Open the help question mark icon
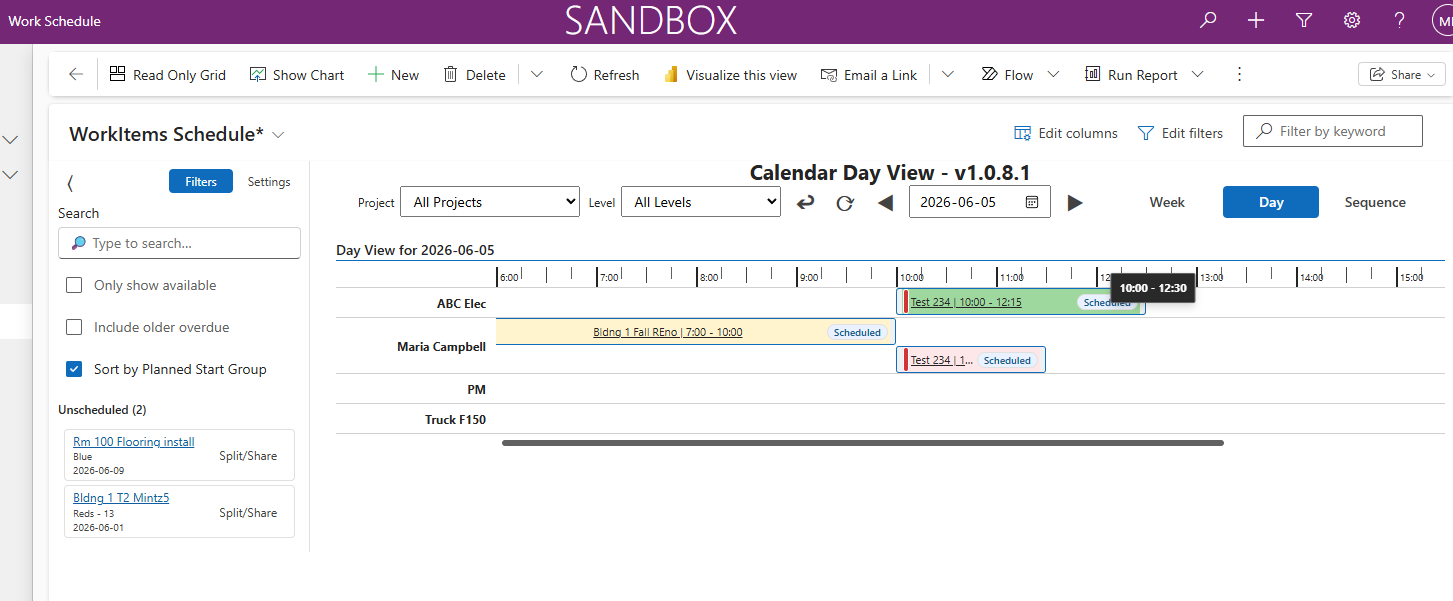This screenshot has height=601, width=1453. (x=1399, y=20)
